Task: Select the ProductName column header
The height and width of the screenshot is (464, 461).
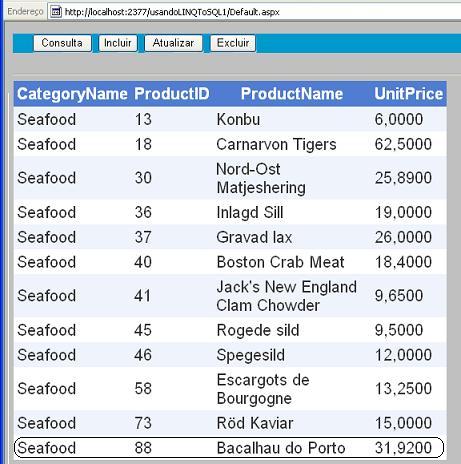Action: 292,94
